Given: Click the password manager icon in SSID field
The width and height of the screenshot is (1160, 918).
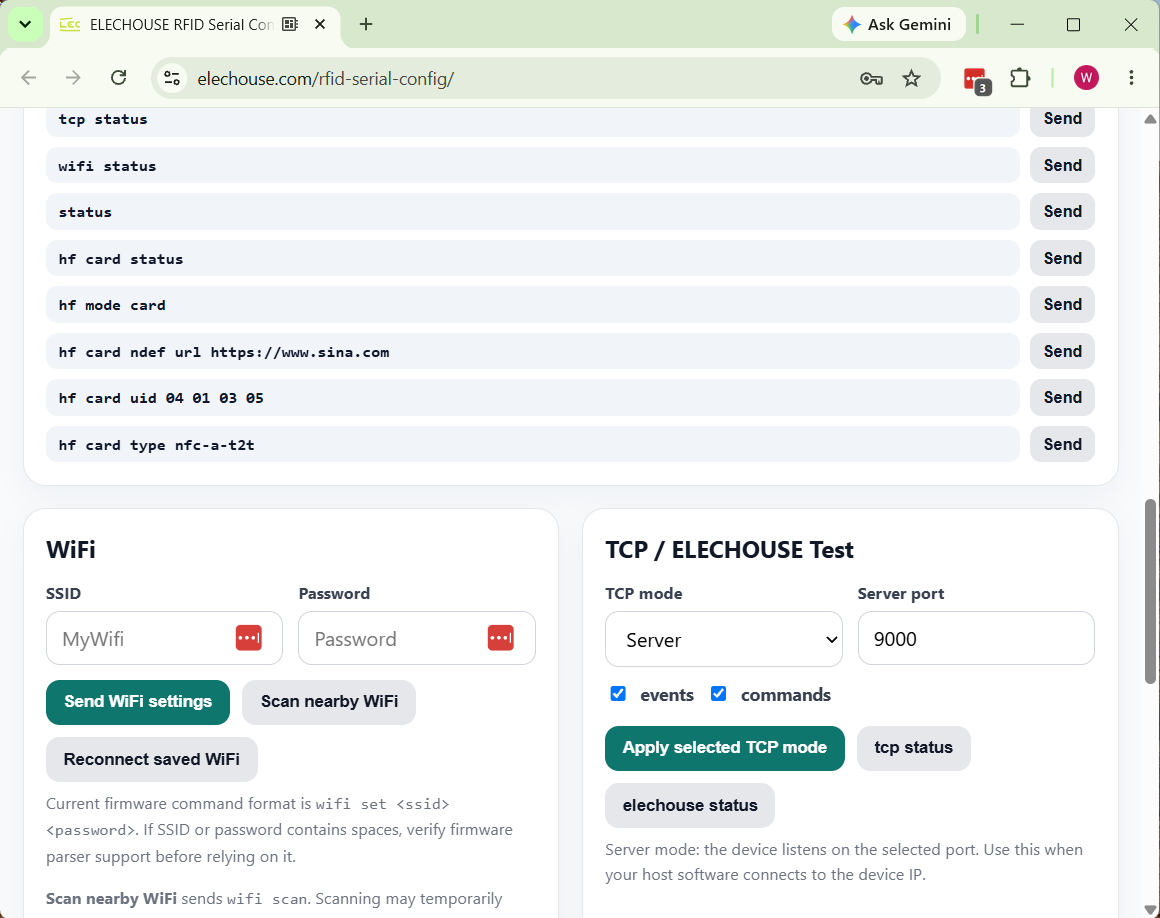Looking at the screenshot, I should point(249,638).
